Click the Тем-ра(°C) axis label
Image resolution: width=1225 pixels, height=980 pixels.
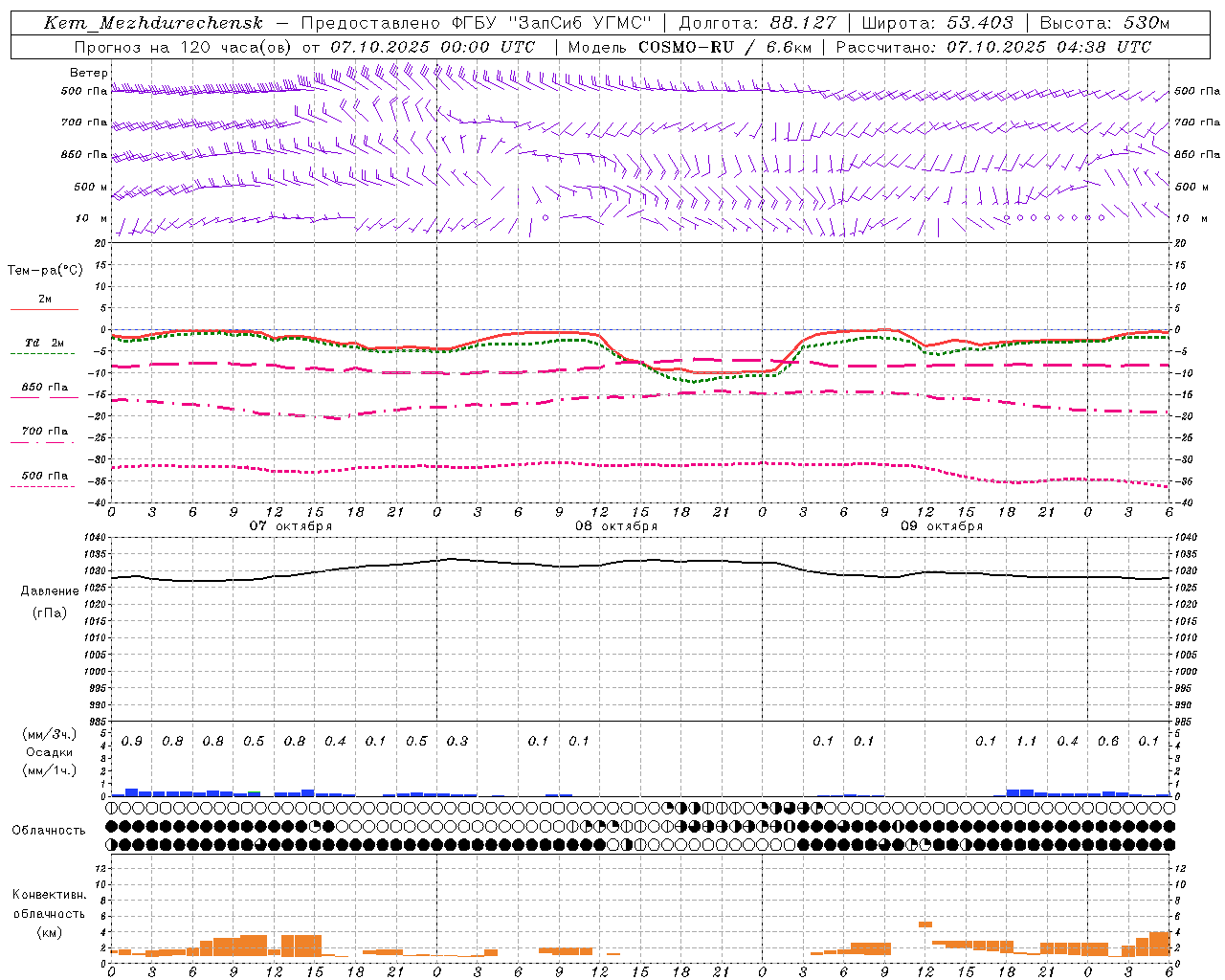45,271
